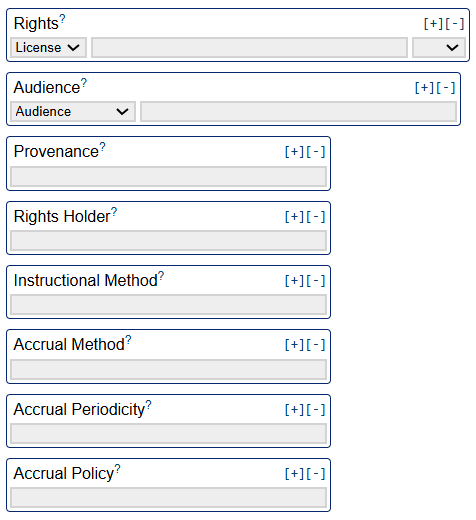Add another Provenance field with [+]
Screen dimensions: 476x520
coord(294,152)
